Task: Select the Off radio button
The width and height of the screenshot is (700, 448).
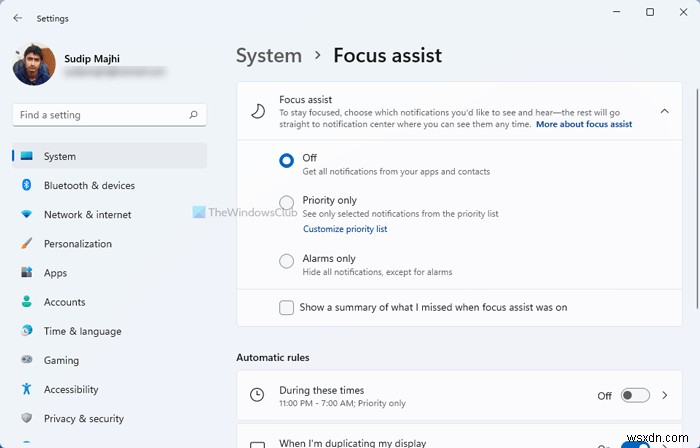Action: click(286, 160)
